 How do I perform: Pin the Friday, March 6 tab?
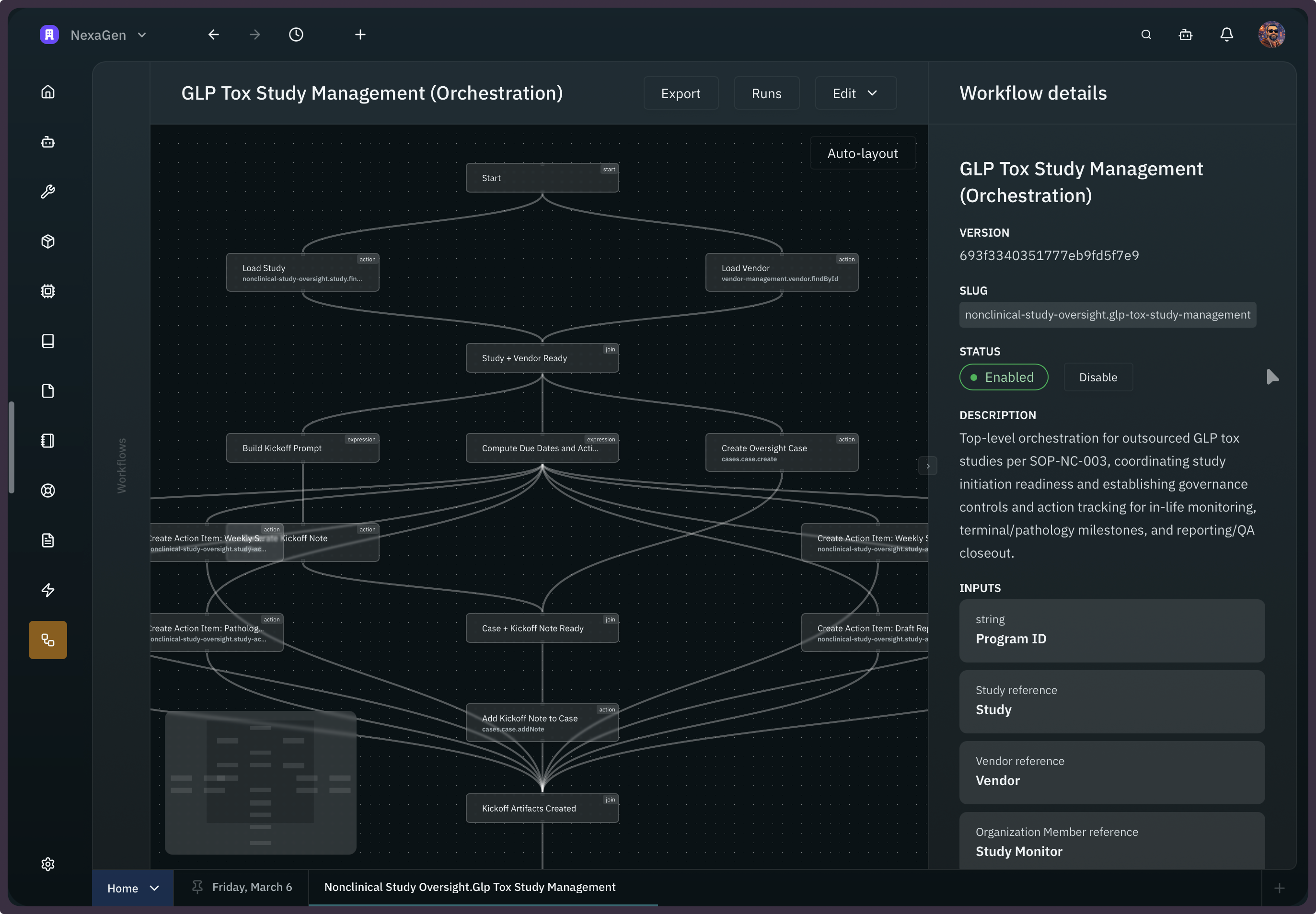(197, 887)
